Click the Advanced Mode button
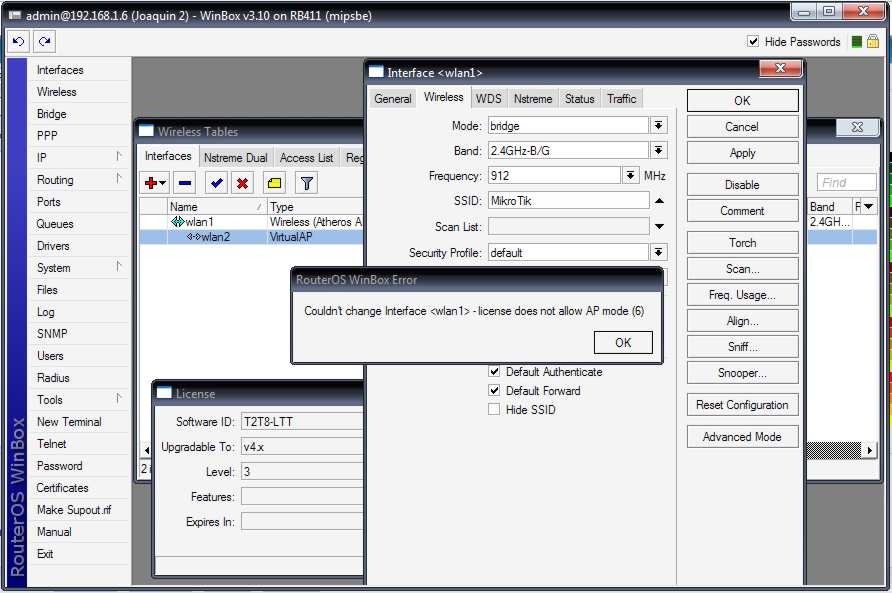The height and width of the screenshot is (593, 892). [x=742, y=436]
